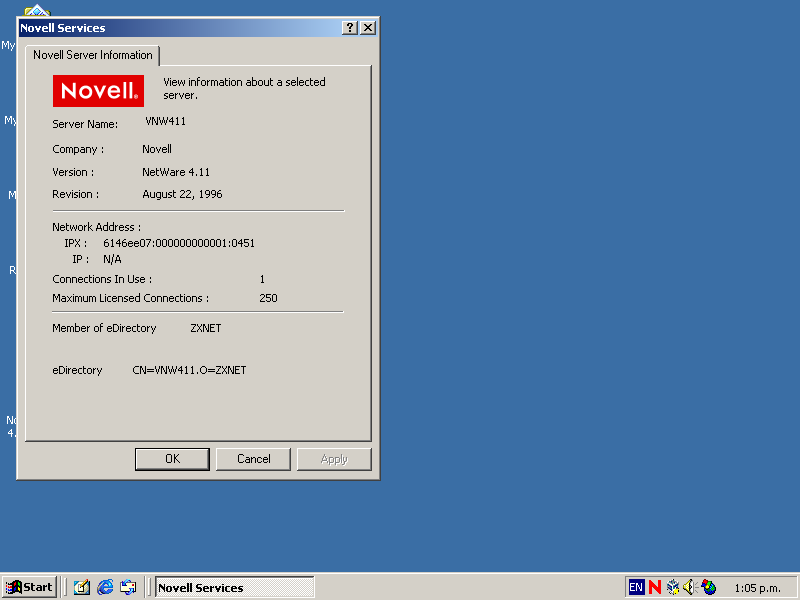The image size is (800, 600).
Task: Close the Novell Services dialog
Action: click(368, 28)
